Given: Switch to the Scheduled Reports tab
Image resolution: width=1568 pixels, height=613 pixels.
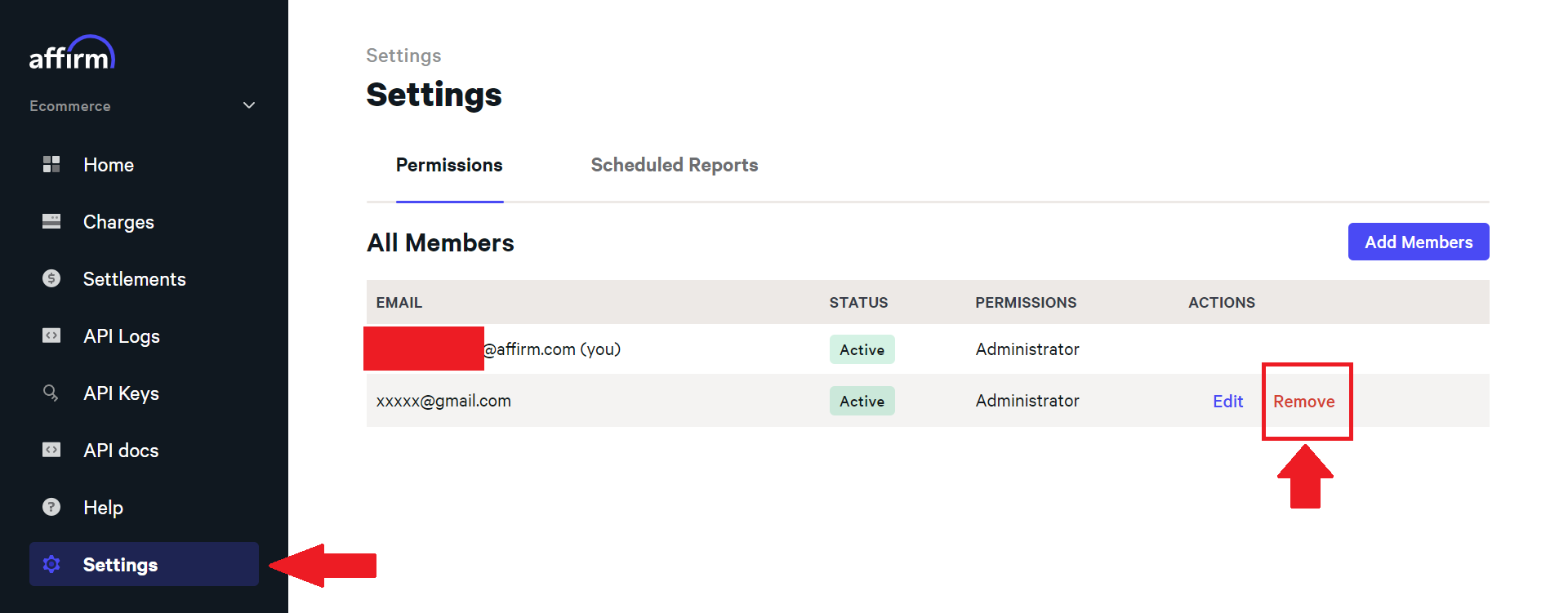Looking at the screenshot, I should click(x=675, y=165).
